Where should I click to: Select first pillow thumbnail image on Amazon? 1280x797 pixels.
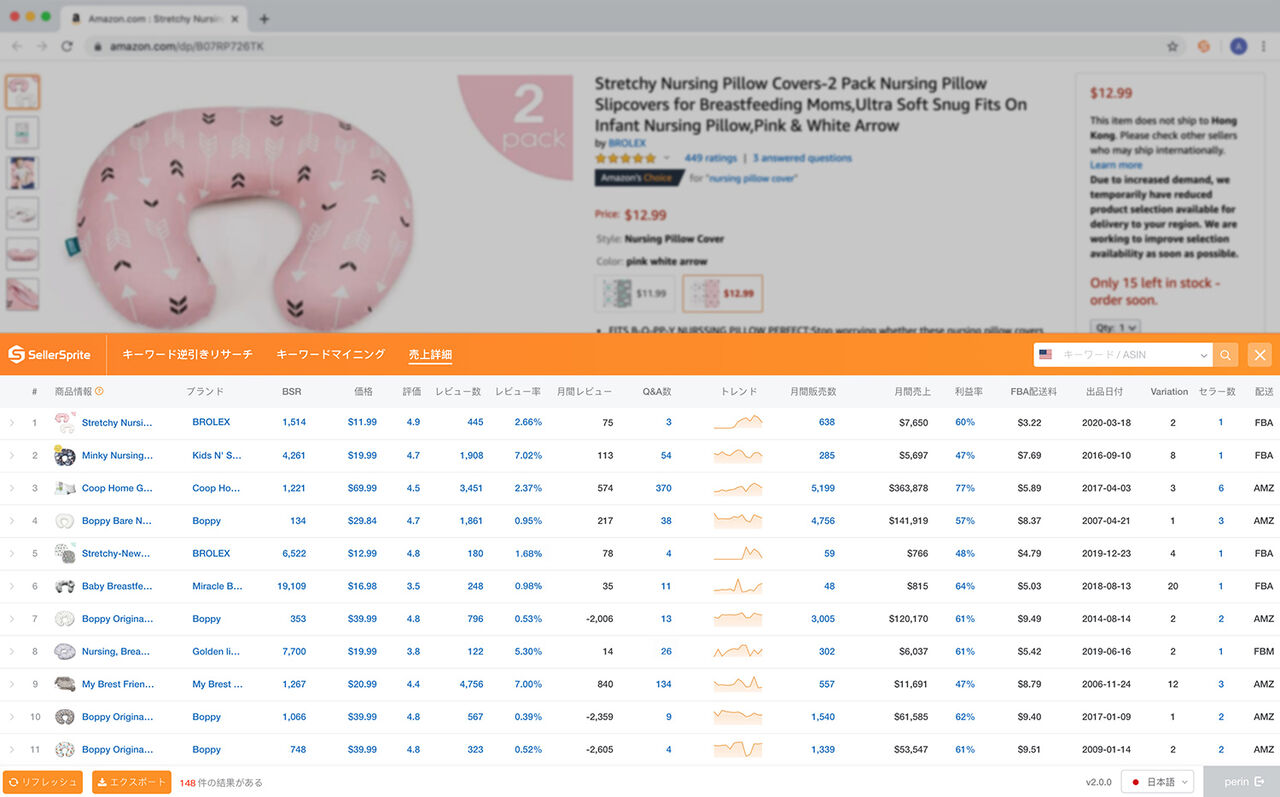pyautogui.click(x=22, y=91)
